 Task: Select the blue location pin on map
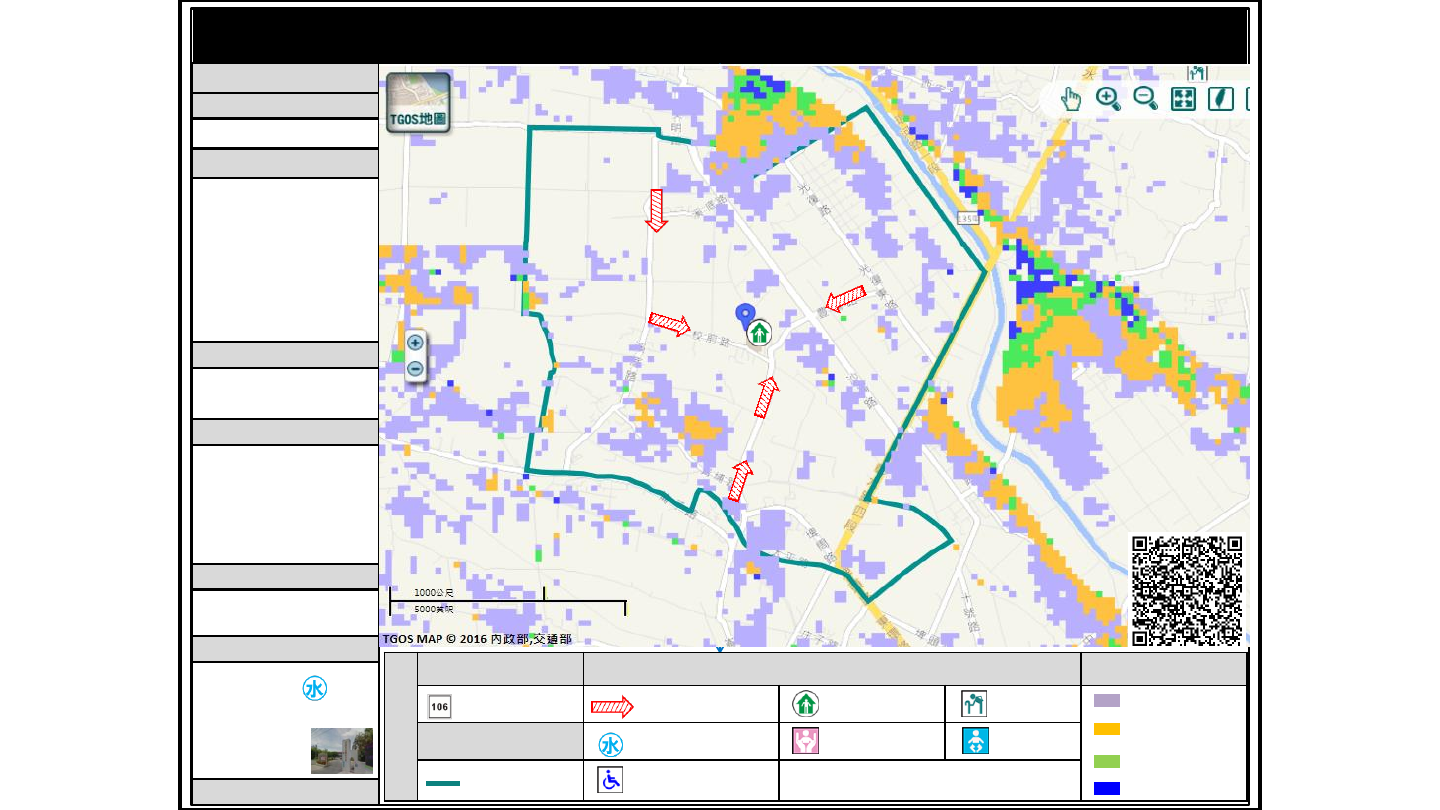point(745,317)
